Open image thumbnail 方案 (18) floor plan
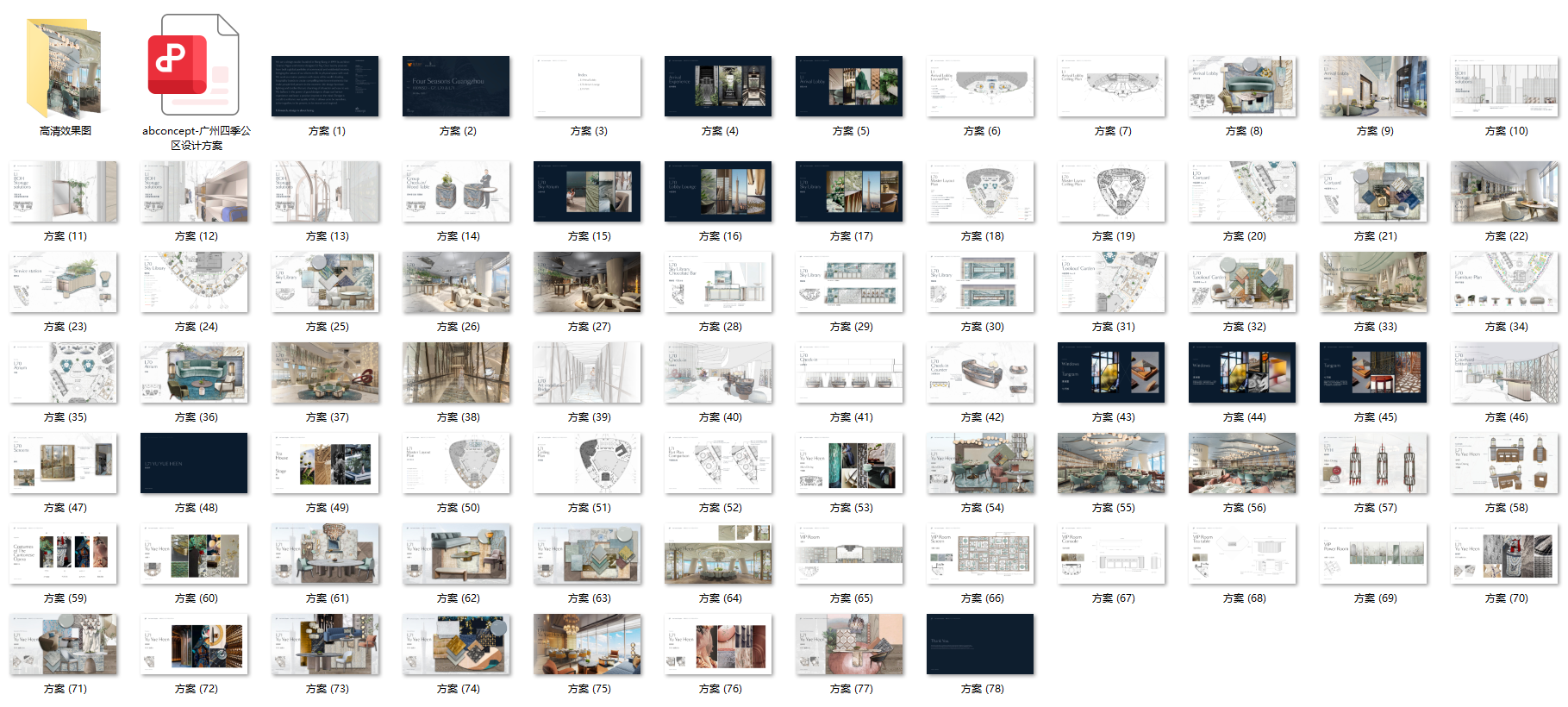The width and height of the screenshot is (1568, 707). (980, 191)
